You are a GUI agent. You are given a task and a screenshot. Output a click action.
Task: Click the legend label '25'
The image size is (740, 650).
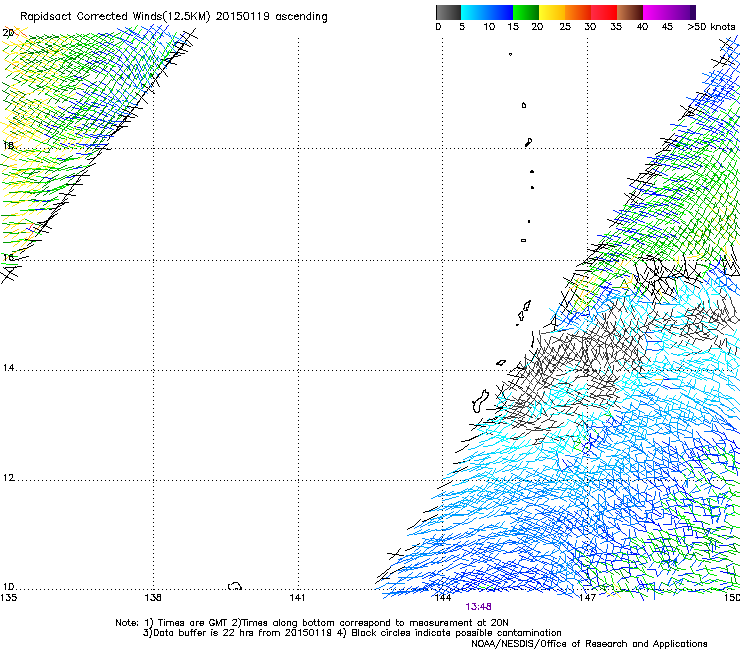coord(565,27)
